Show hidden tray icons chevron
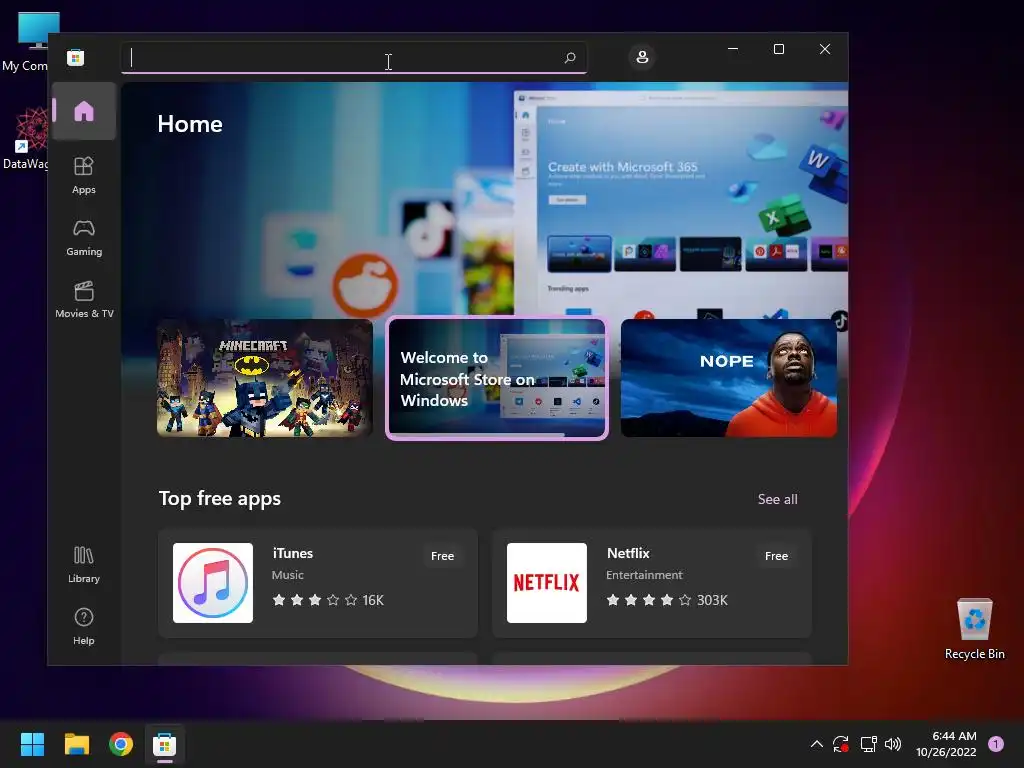Screen dimensions: 1024x768 (x=816, y=744)
